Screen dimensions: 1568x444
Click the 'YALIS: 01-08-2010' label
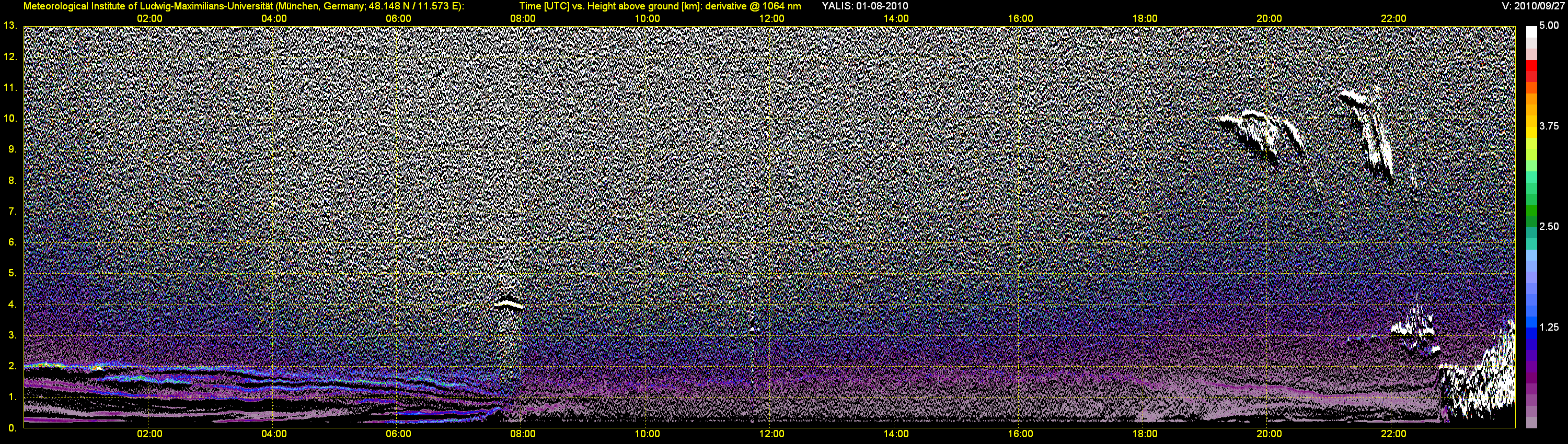click(865, 6)
